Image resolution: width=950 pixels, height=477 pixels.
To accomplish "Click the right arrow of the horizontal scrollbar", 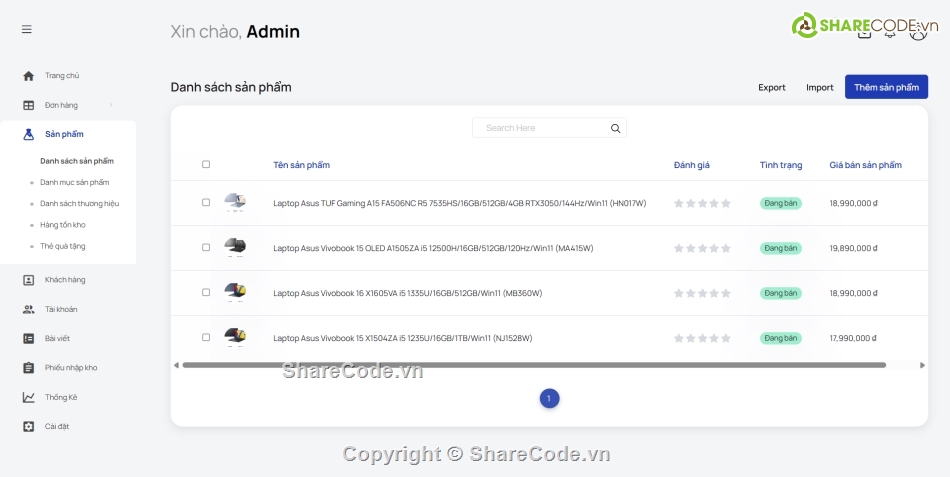I will pyautogui.click(x=922, y=365).
